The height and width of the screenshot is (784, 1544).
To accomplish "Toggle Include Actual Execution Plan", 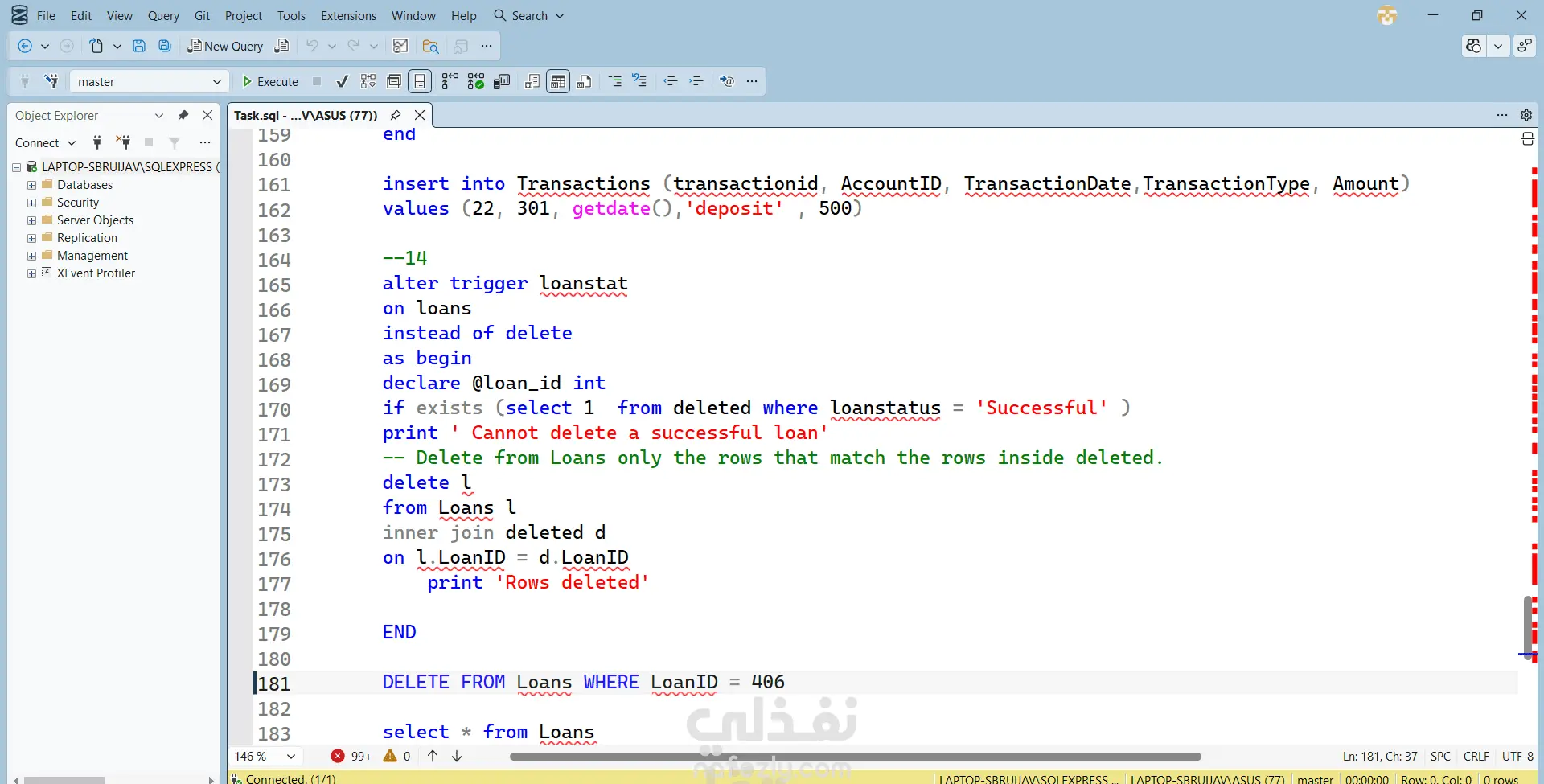I will click(x=450, y=81).
